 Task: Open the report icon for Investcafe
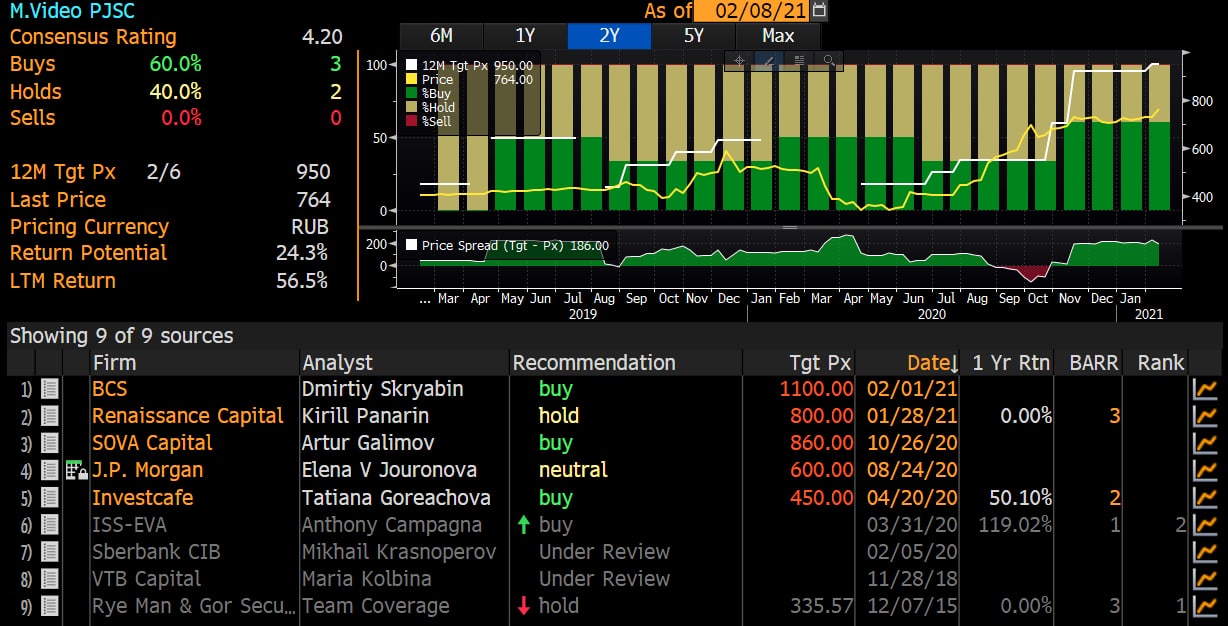(x=50, y=497)
